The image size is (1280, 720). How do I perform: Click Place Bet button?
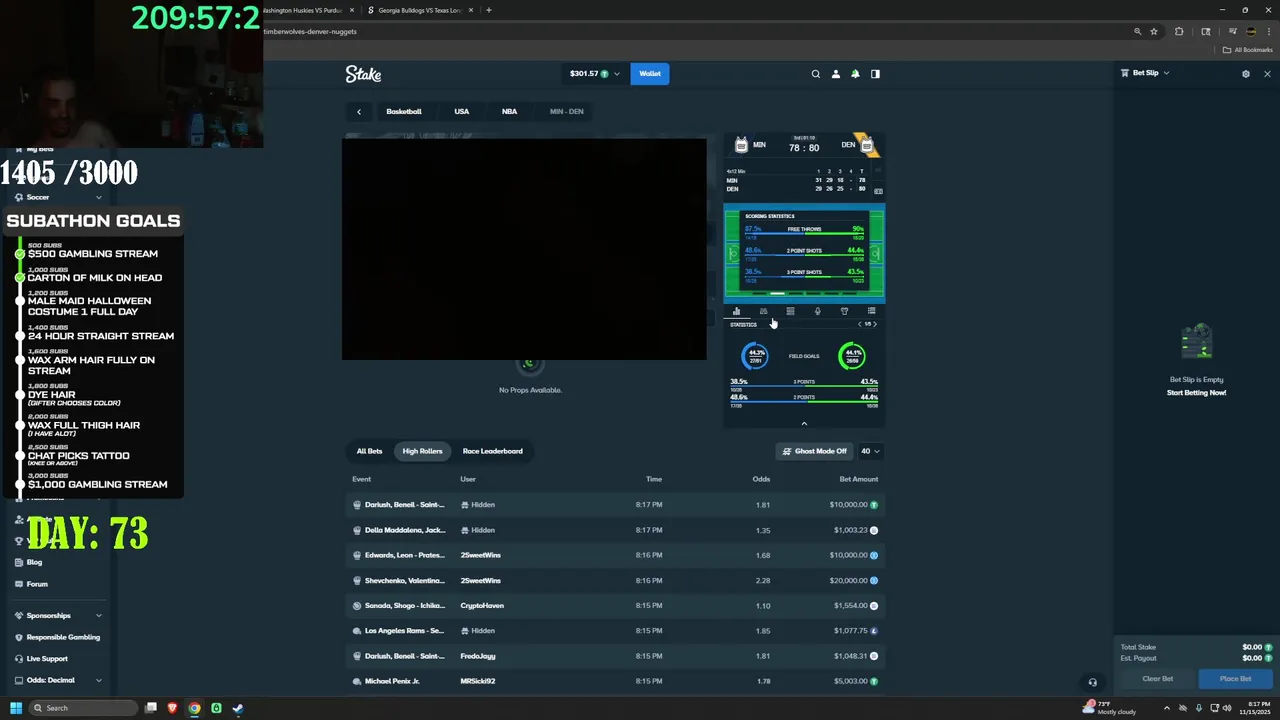pos(1235,679)
